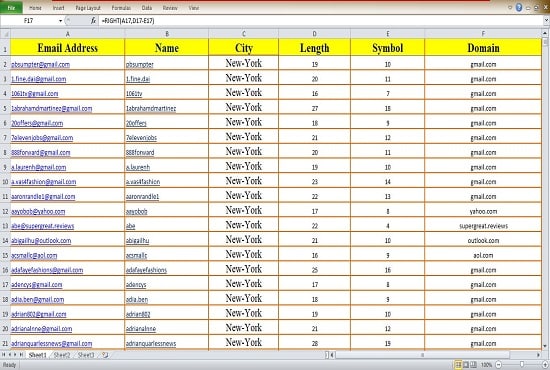
Task: Insert a new worksheet with the tab icon
Action: (x=105, y=355)
